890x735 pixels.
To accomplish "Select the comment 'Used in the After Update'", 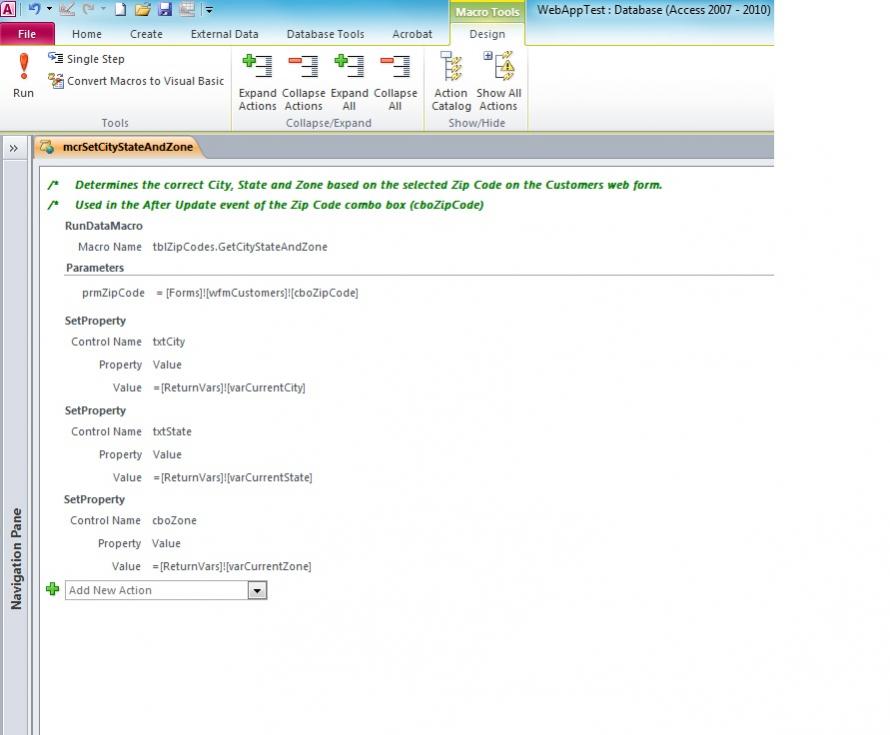I will tap(279, 205).
